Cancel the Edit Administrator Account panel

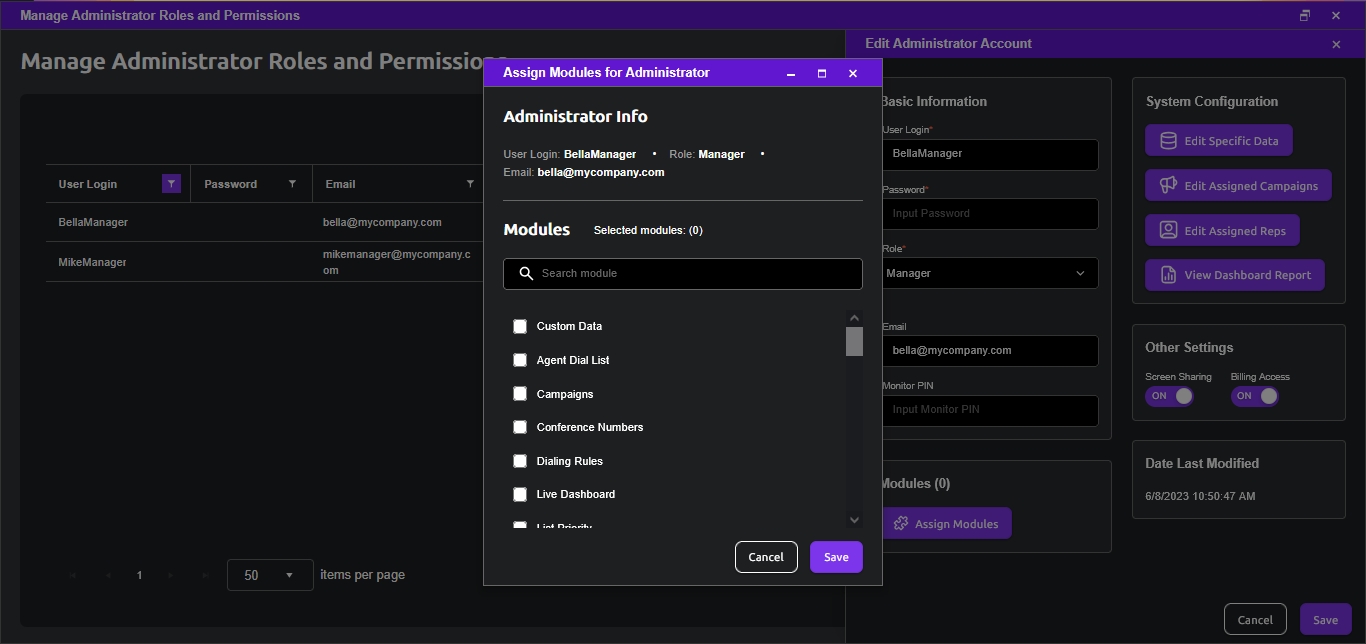(x=1255, y=620)
